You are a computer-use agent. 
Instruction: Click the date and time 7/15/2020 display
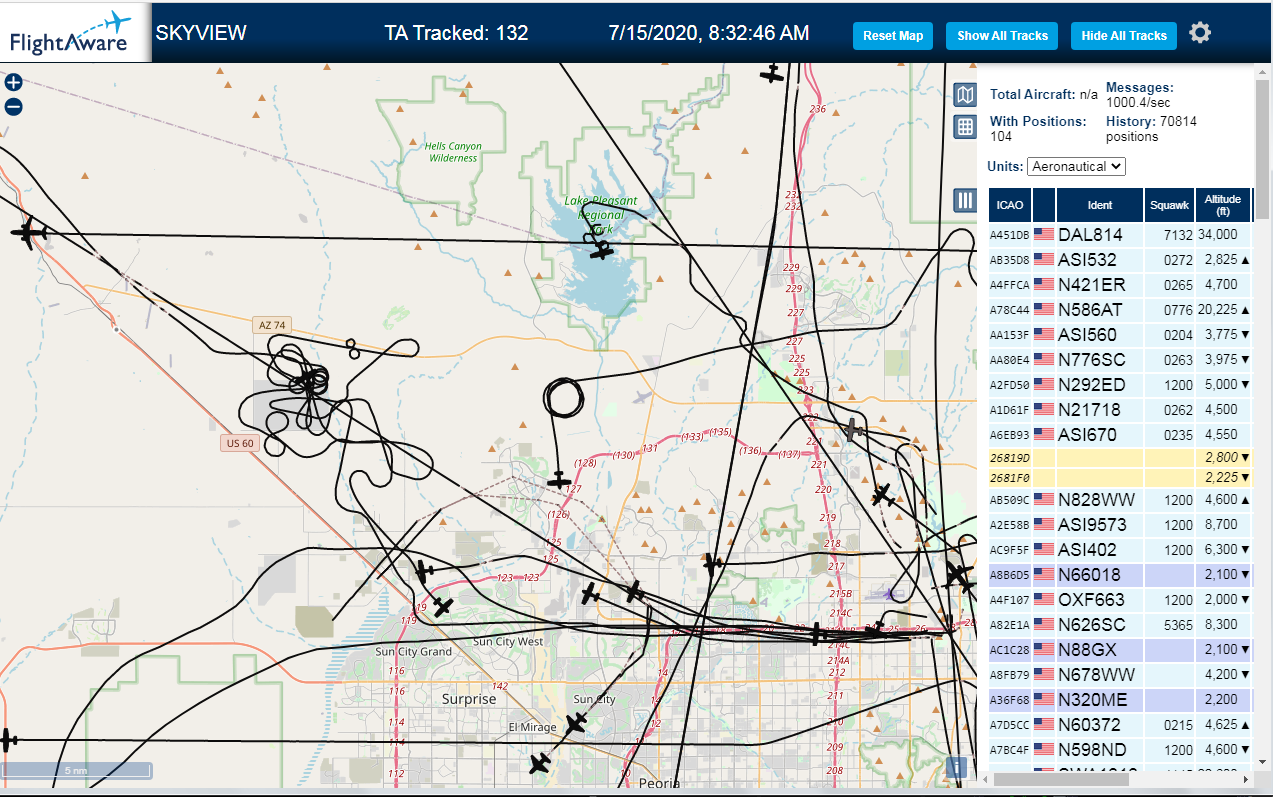[709, 33]
